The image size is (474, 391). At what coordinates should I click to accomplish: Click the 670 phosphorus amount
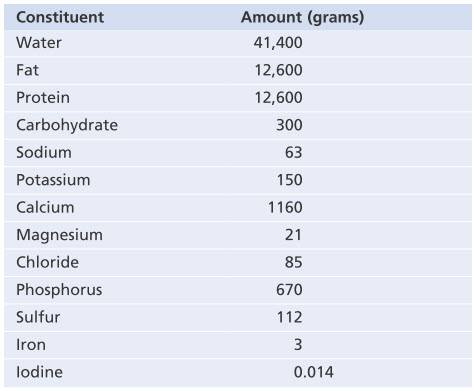pos(289,290)
